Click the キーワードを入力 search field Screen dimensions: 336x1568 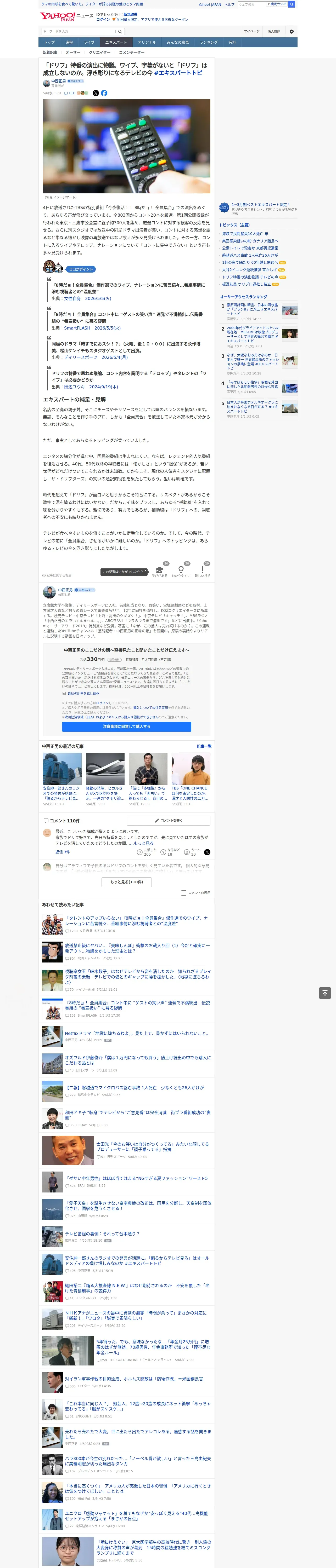click(79, 32)
